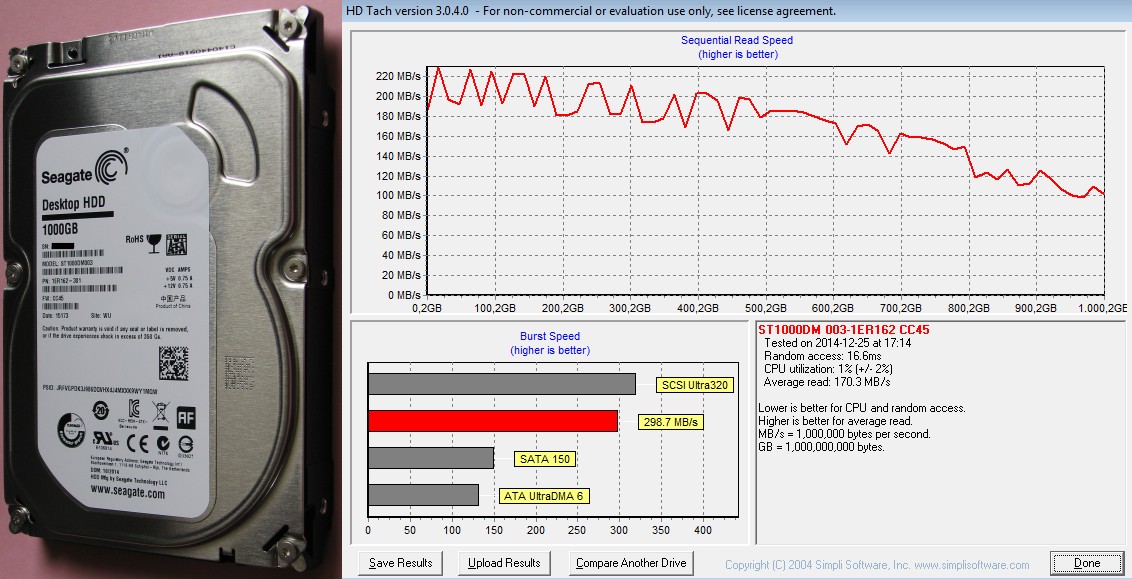Viewport: 1132px width, 579px height.
Task: Click the SATA 150 label
Action: point(544,458)
